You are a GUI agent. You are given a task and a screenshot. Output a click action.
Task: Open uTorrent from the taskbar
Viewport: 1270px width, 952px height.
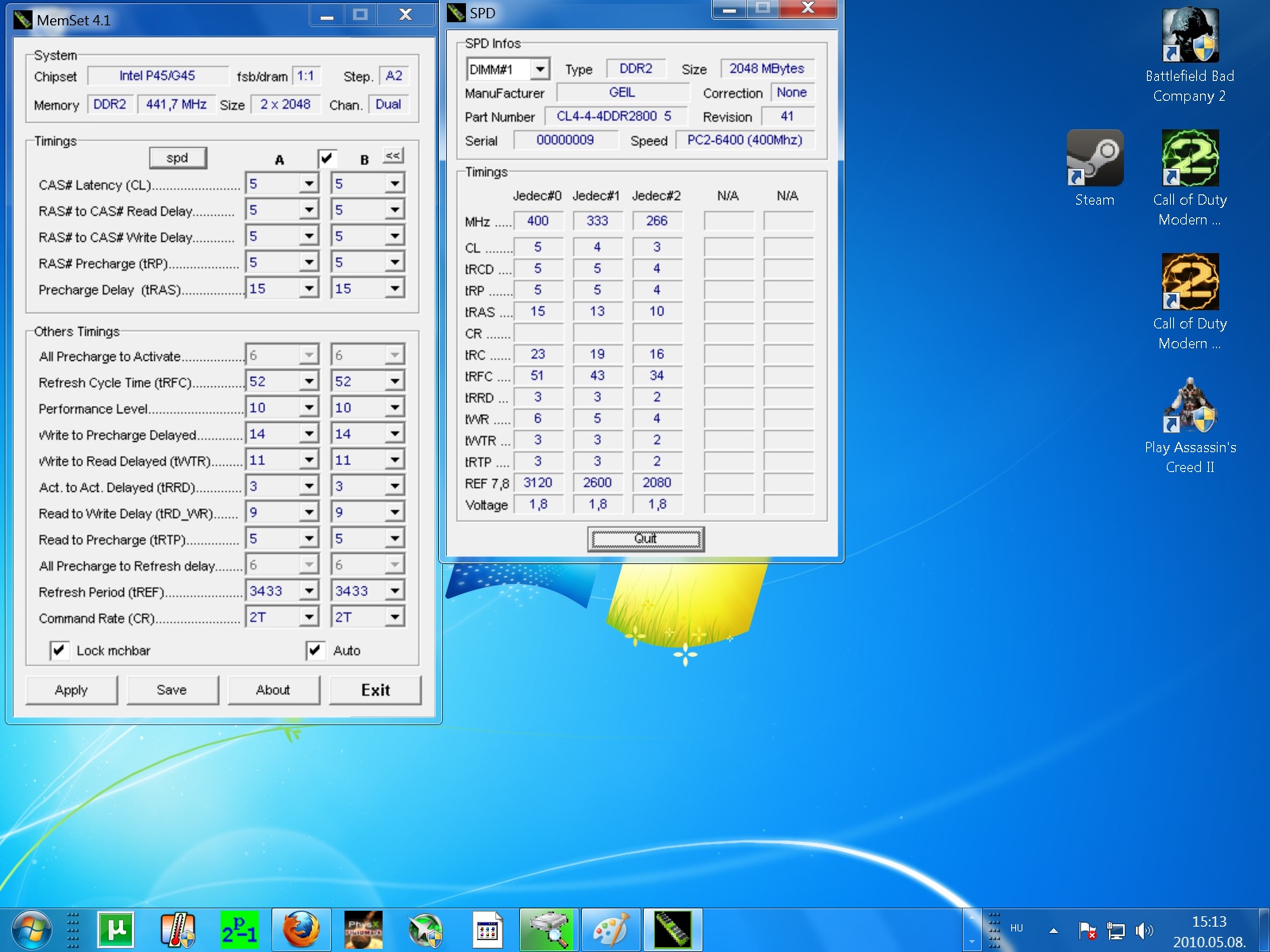(116, 930)
